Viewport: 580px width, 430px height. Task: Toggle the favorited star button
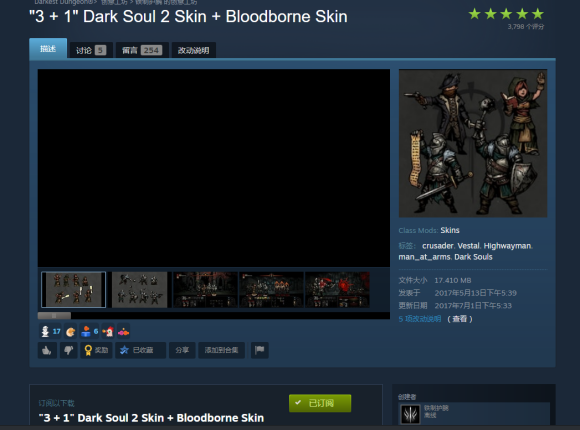[x=140, y=350]
